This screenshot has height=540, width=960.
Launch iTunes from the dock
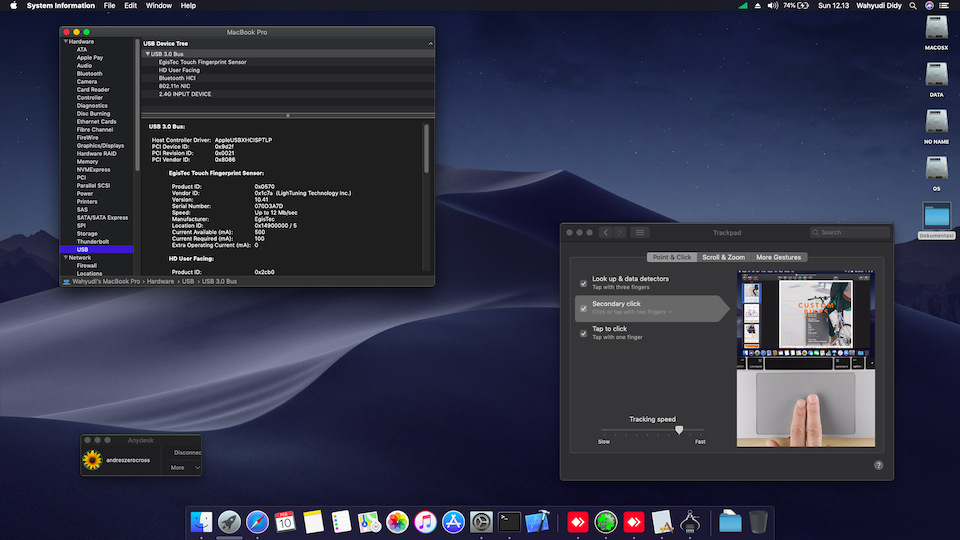[x=425, y=522]
